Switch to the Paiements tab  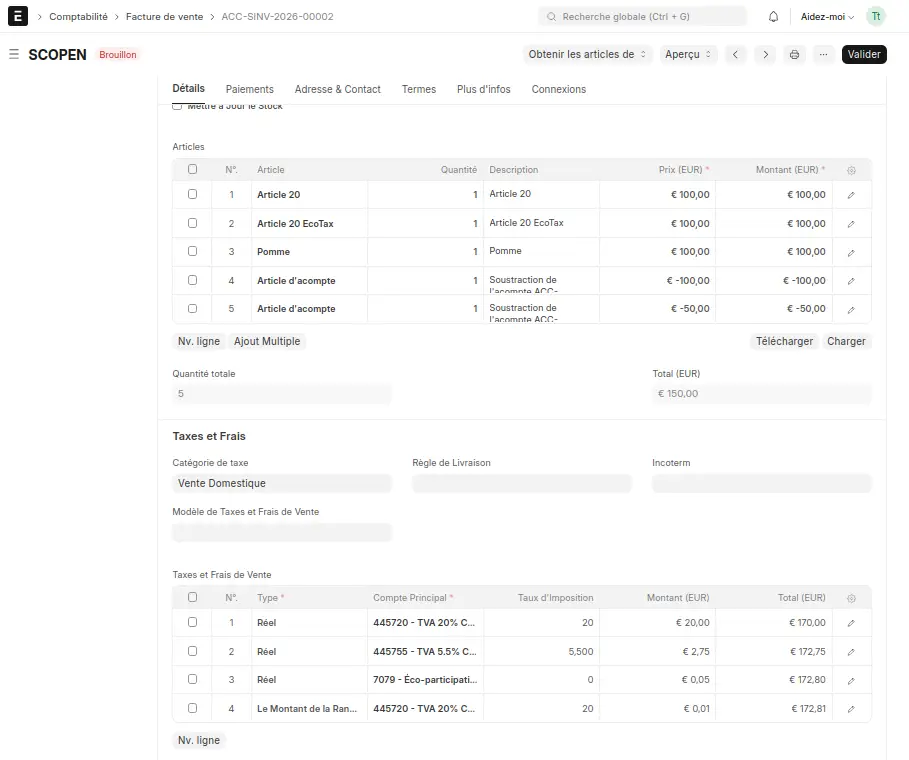click(x=249, y=89)
